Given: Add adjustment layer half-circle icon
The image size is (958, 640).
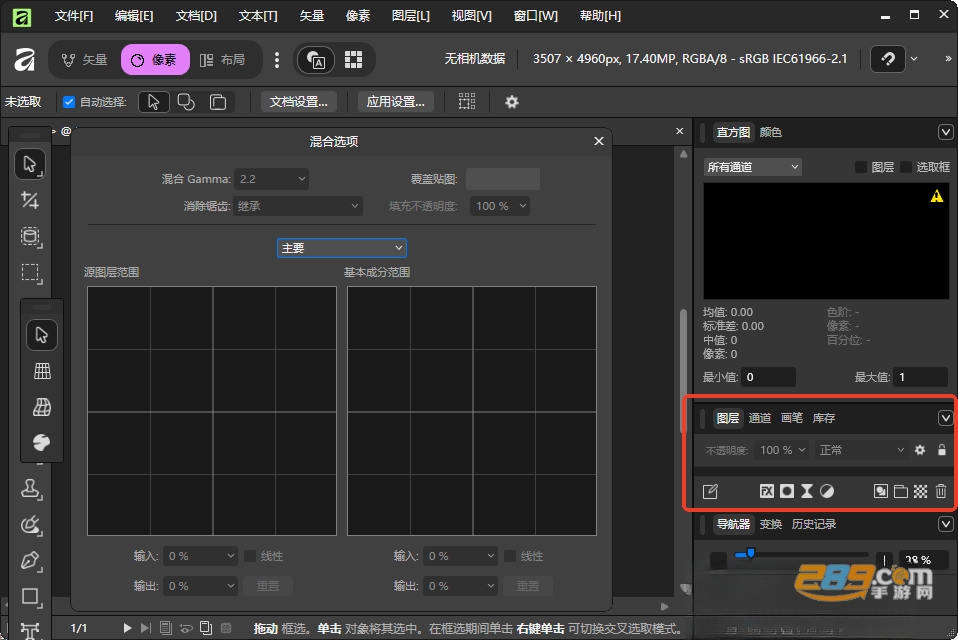Looking at the screenshot, I should point(827,491).
